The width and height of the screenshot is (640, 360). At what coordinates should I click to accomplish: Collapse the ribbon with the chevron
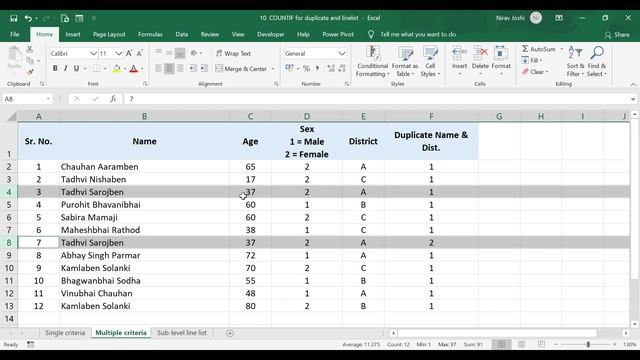[633, 84]
